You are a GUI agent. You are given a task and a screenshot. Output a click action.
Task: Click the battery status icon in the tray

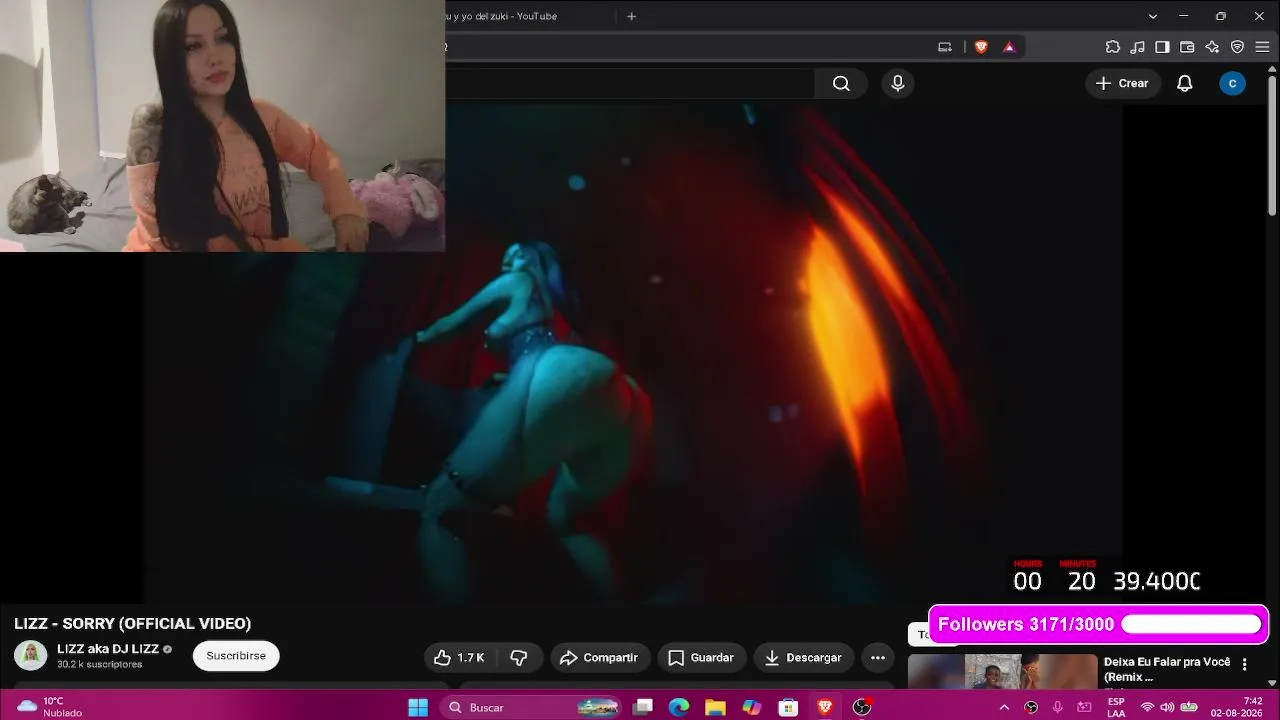click(x=1187, y=708)
